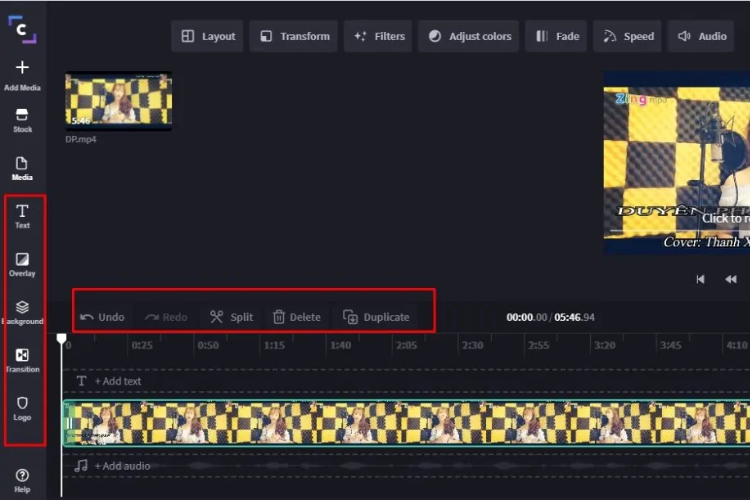The width and height of the screenshot is (750, 500).
Task: Open the Transform menu
Action: pyautogui.click(x=294, y=36)
